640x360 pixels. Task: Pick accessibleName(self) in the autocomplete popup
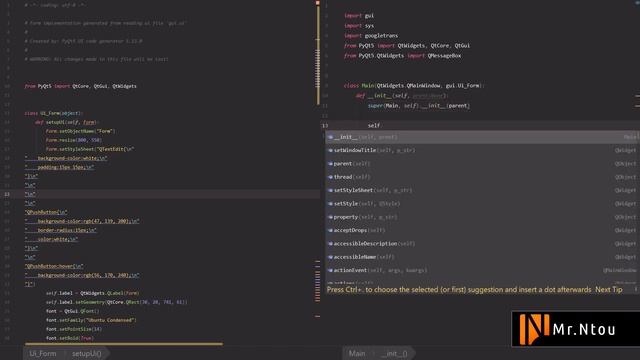pyautogui.click(x=482, y=257)
